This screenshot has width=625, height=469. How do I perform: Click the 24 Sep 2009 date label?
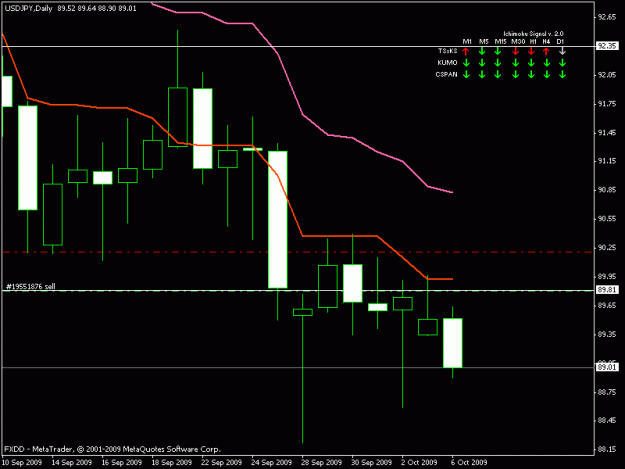272,462
